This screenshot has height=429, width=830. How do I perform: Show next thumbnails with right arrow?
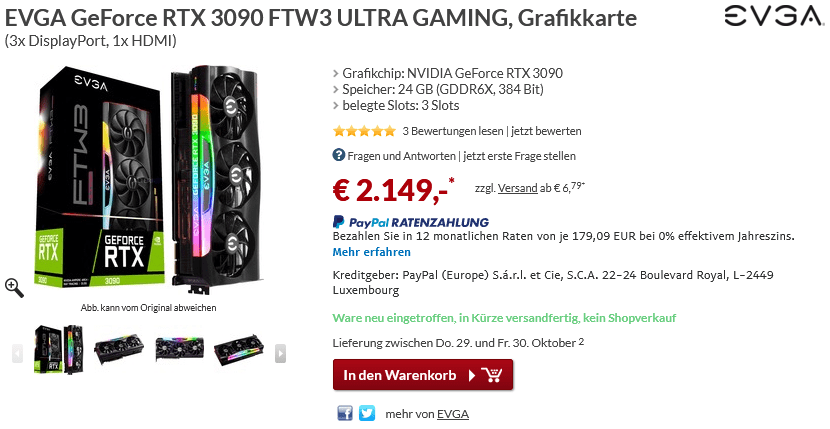pos(281,353)
